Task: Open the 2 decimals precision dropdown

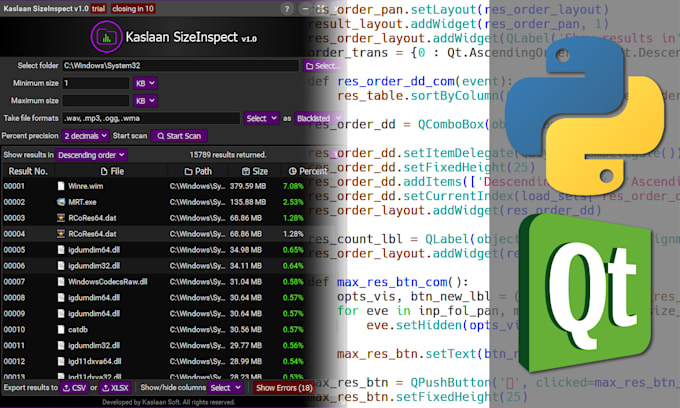Action: (86, 136)
